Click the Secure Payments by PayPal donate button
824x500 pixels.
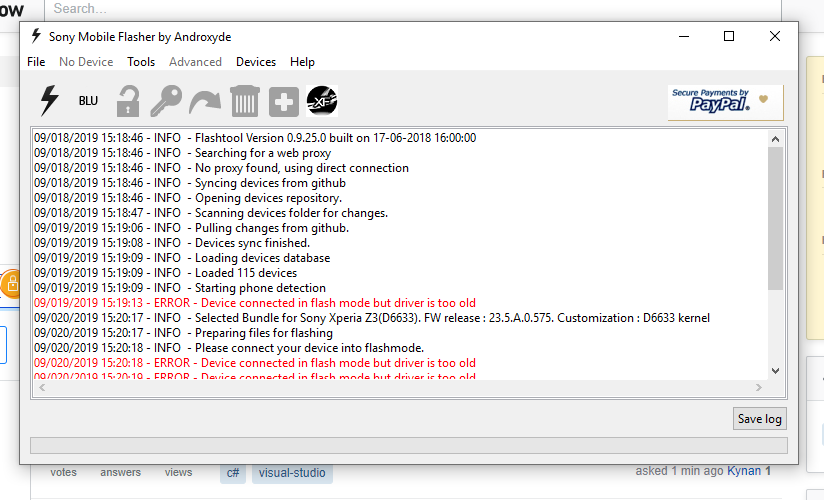725,102
